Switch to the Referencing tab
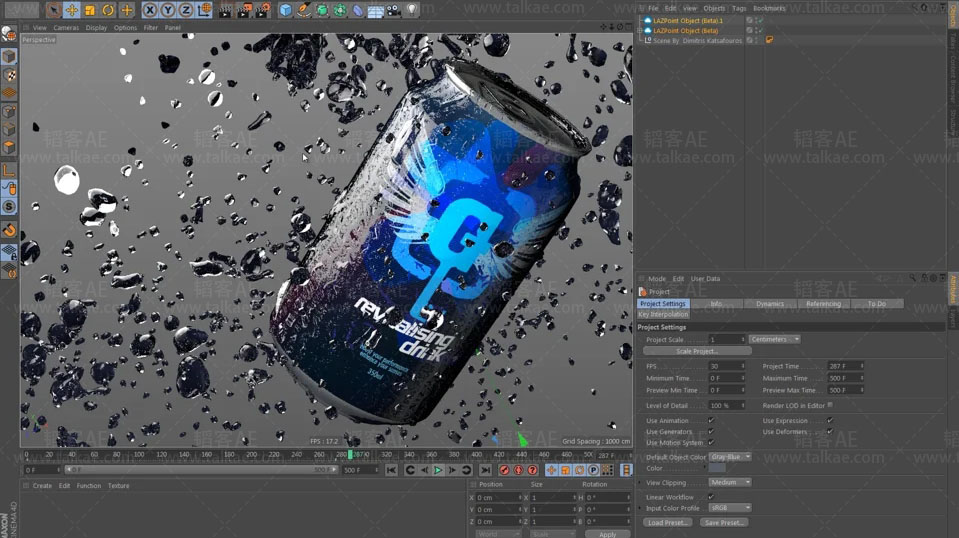Image resolution: width=959 pixels, height=538 pixels. click(x=823, y=304)
